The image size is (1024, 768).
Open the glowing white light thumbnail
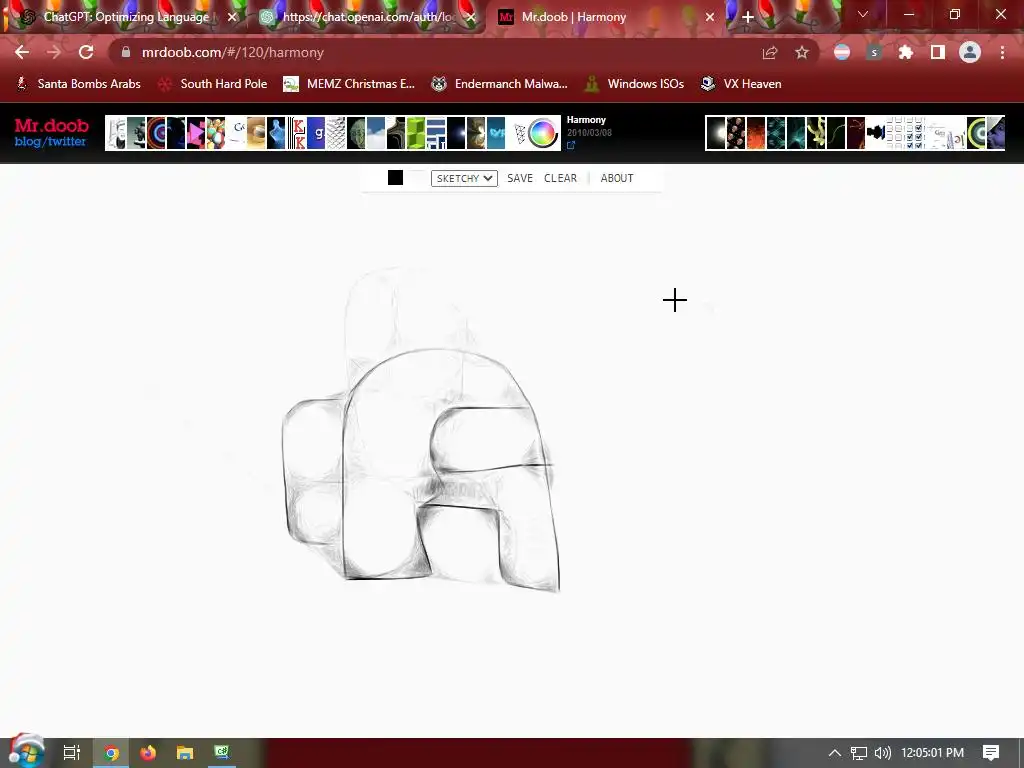(x=716, y=133)
